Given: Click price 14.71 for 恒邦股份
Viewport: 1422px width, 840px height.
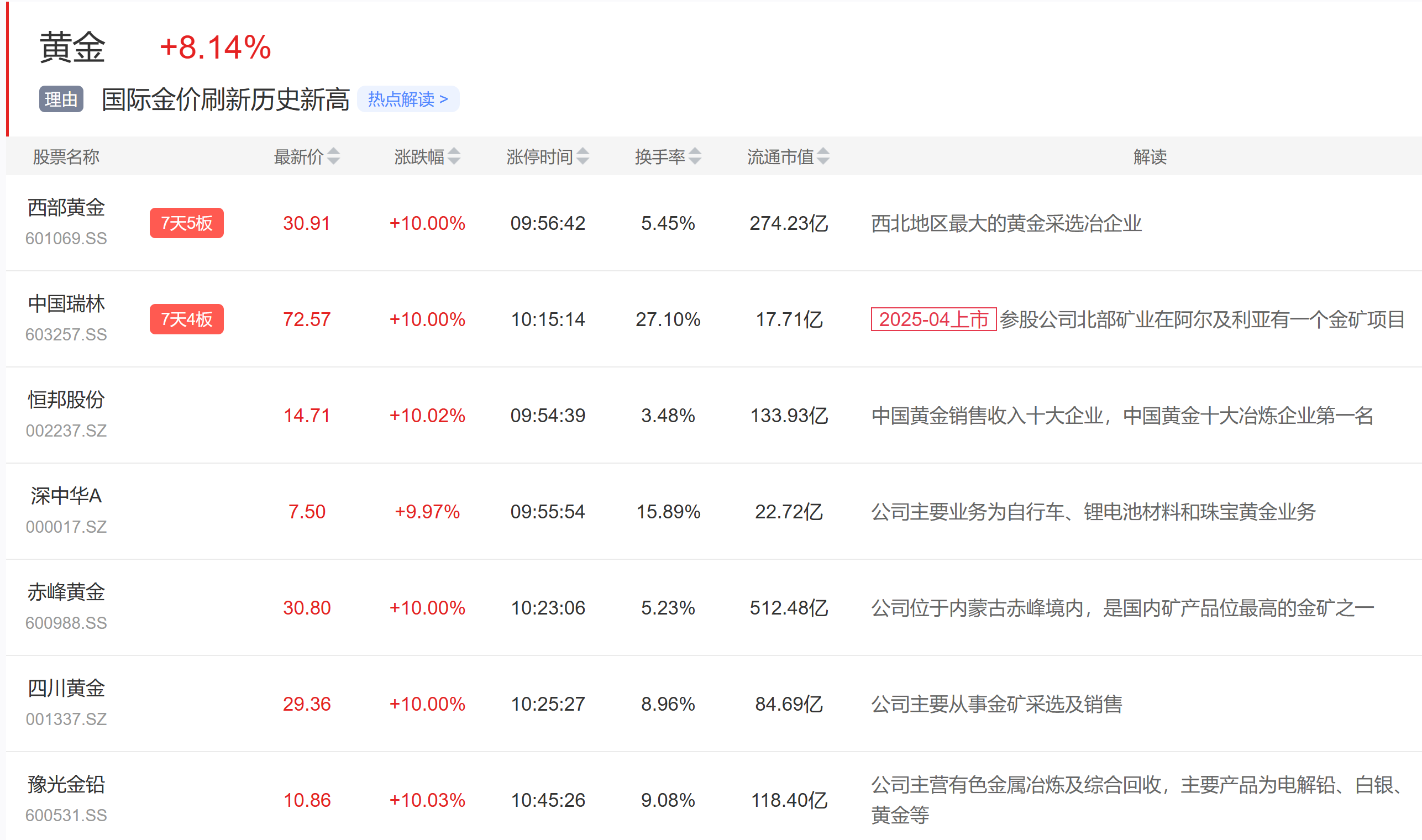Looking at the screenshot, I should click(x=307, y=416).
